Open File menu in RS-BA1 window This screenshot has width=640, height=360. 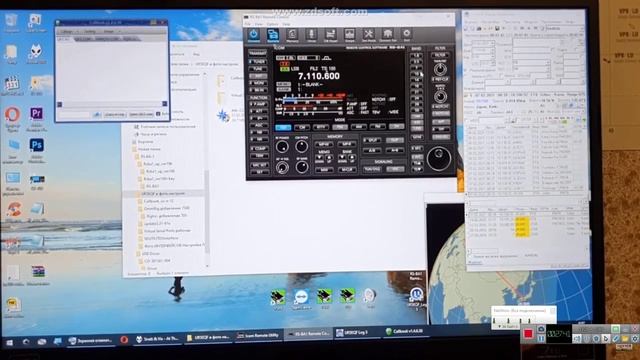247,24
